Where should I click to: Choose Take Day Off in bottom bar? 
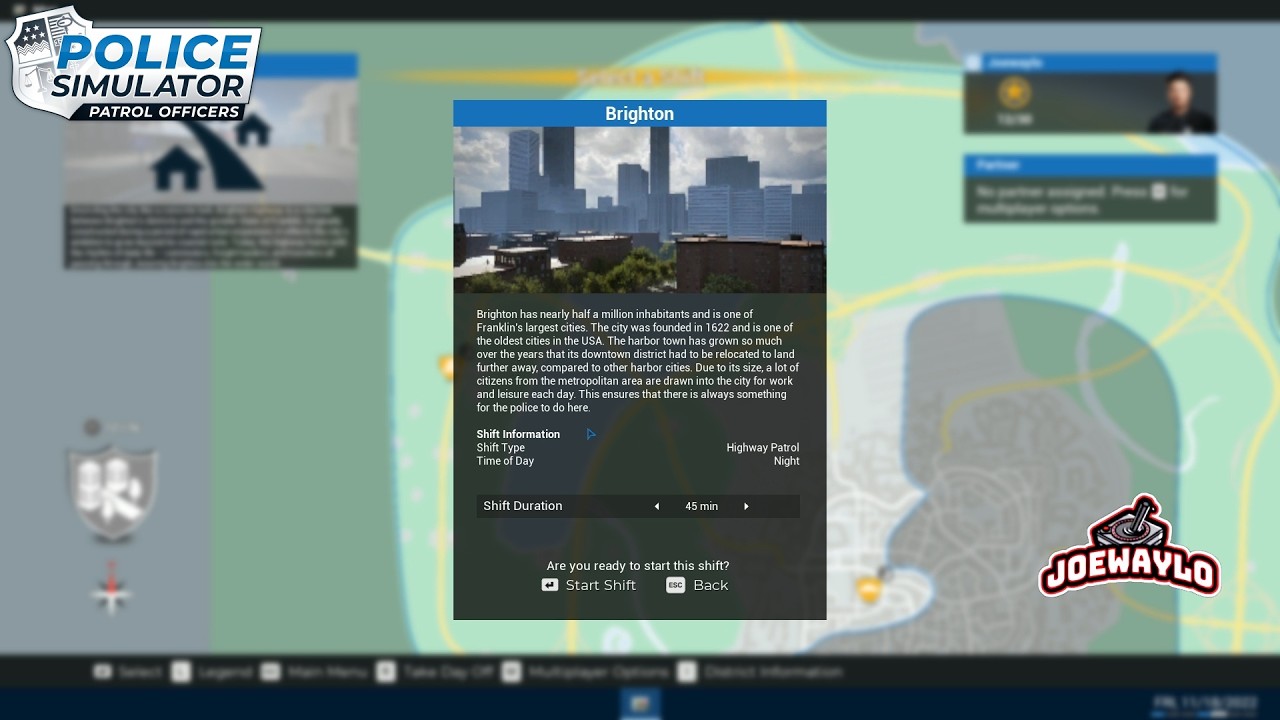(435, 672)
